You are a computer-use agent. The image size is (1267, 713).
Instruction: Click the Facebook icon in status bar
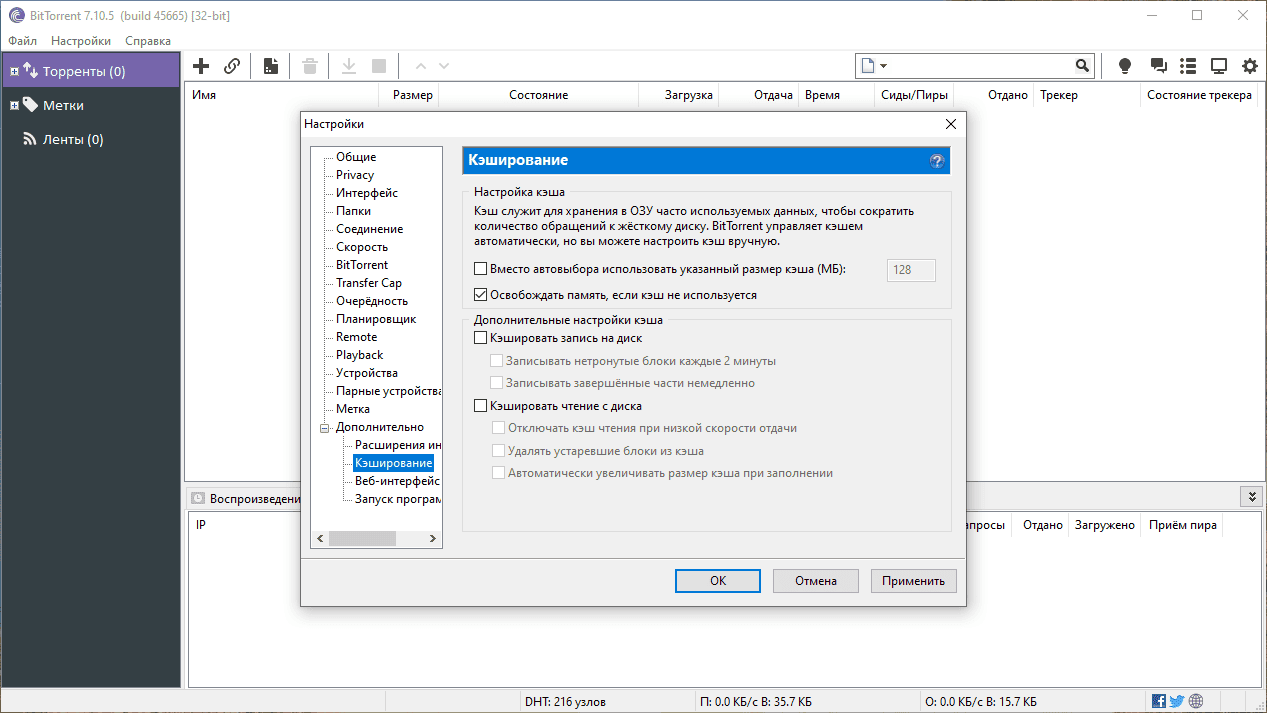pyautogui.click(x=1159, y=701)
